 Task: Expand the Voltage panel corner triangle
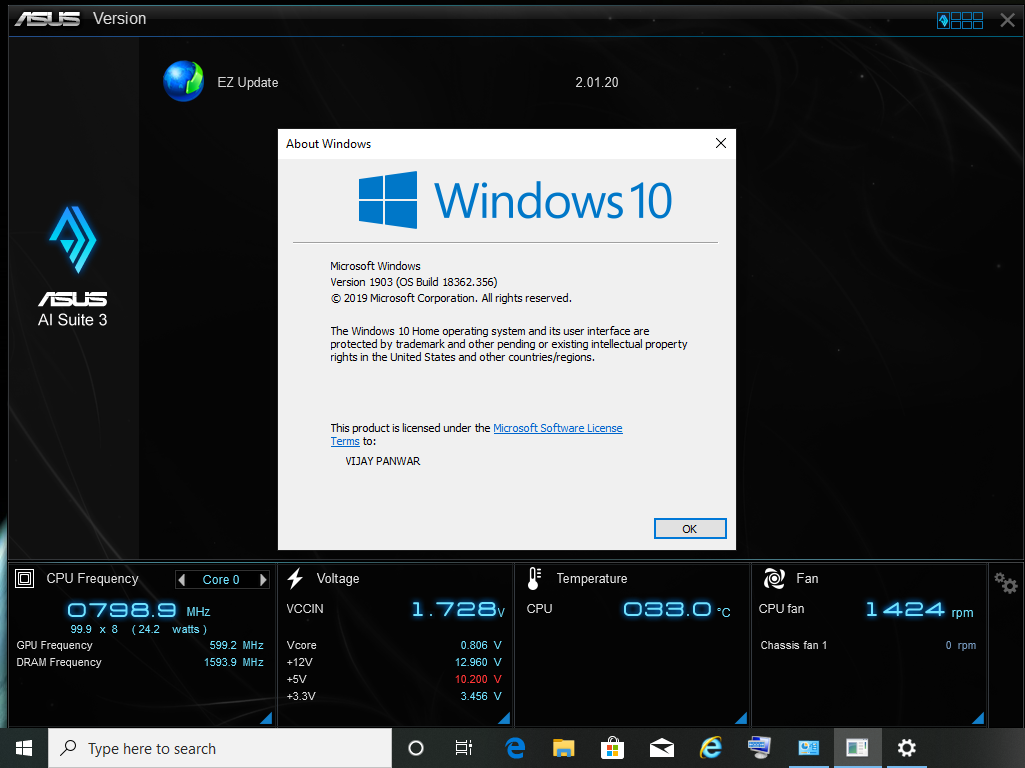504,718
